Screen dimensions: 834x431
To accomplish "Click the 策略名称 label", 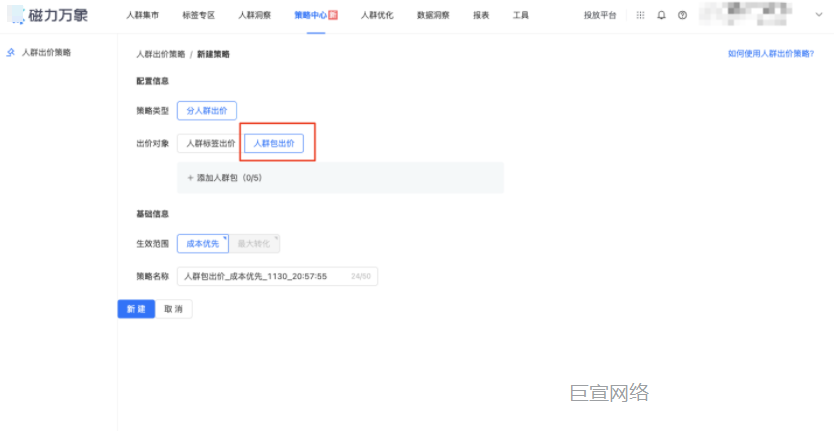I will pyautogui.click(x=153, y=276).
